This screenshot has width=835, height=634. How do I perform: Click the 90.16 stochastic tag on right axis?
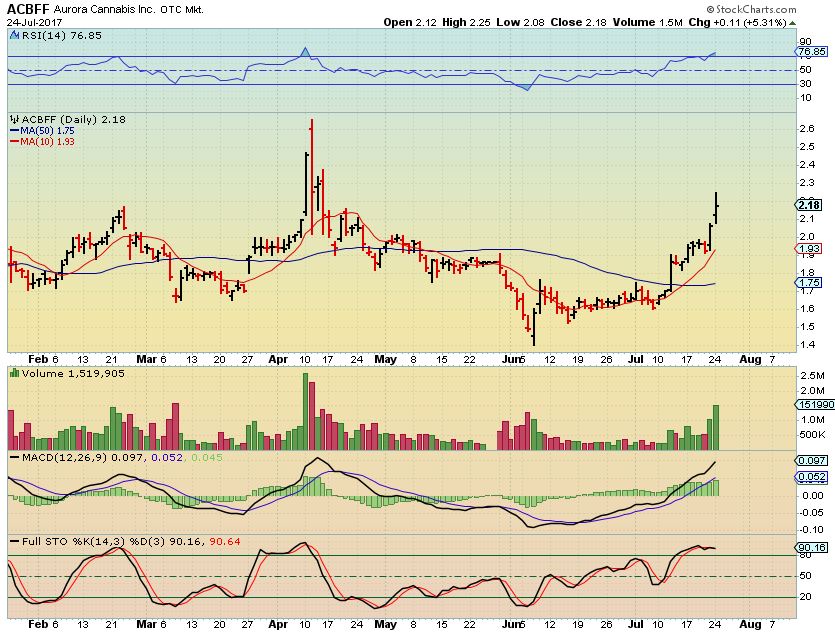(x=812, y=547)
